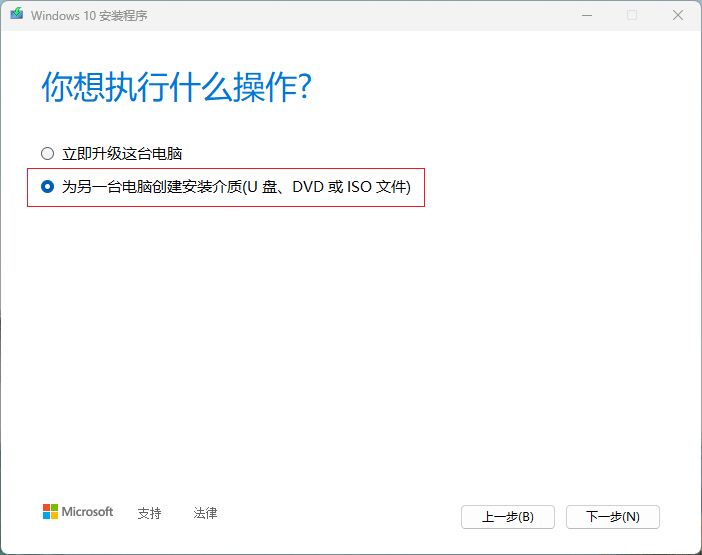Click the 下一步(N) button
Screen dimensions: 702x555
tap(612, 517)
